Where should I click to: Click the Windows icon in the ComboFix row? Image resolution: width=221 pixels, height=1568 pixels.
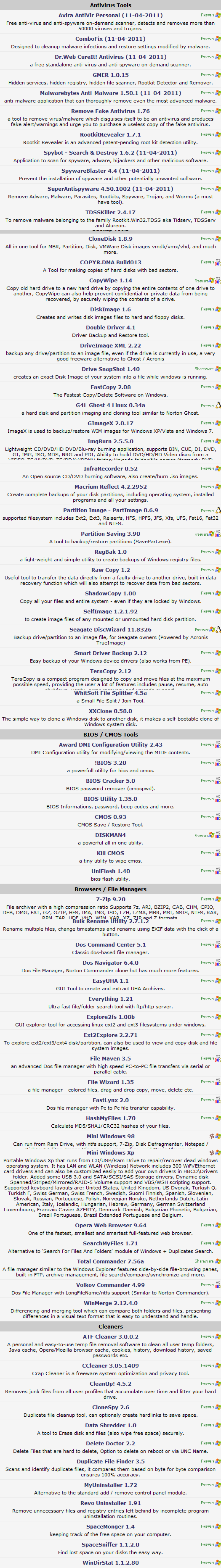pyautogui.click(x=218, y=39)
